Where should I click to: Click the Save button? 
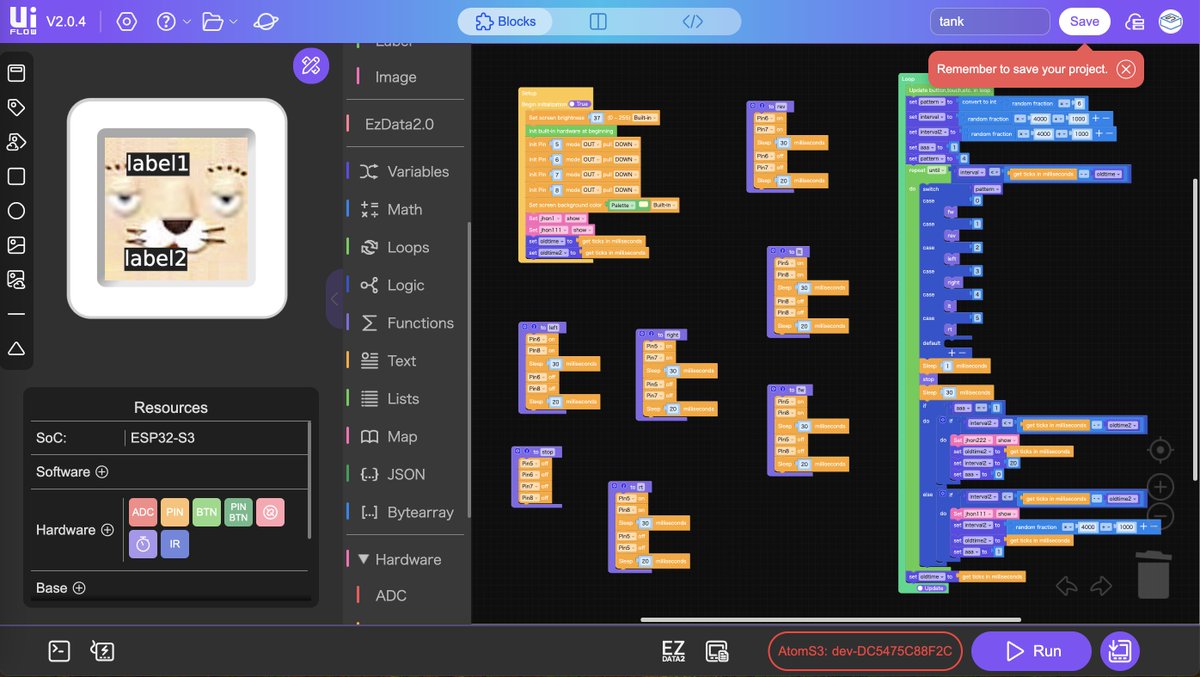tap(1084, 21)
